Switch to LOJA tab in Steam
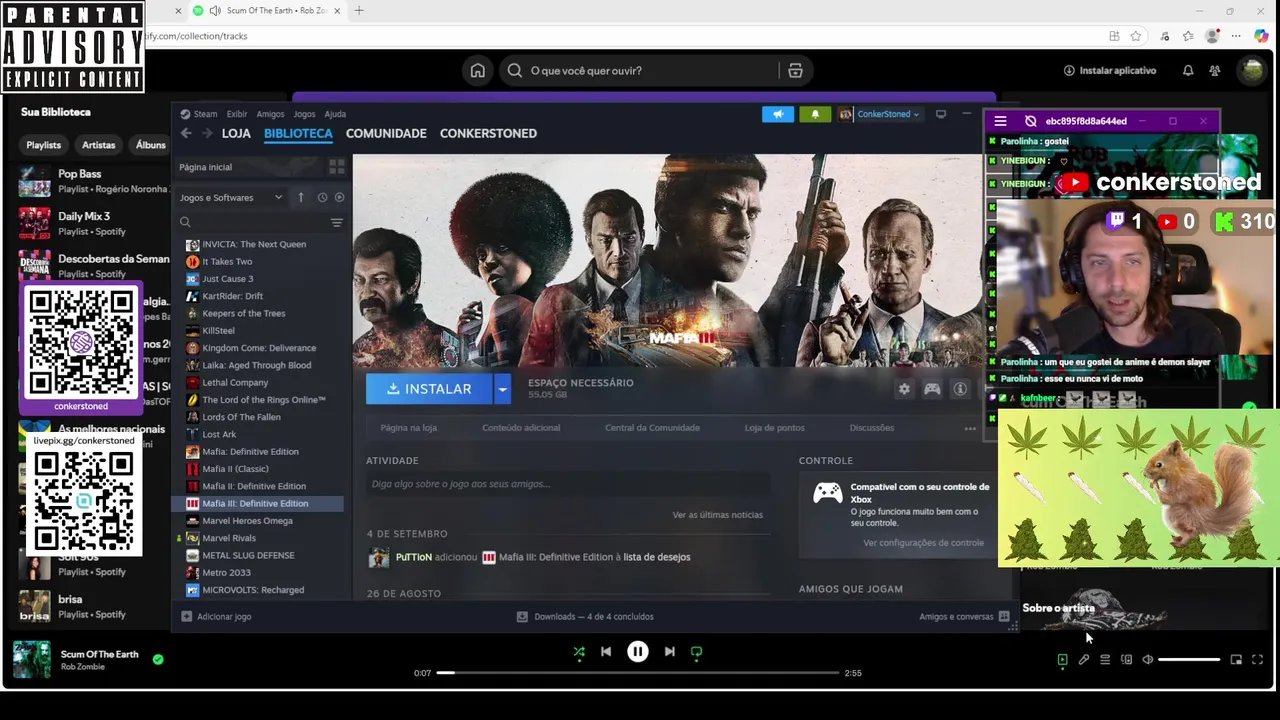This screenshot has width=1280, height=720. (x=236, y=133)
